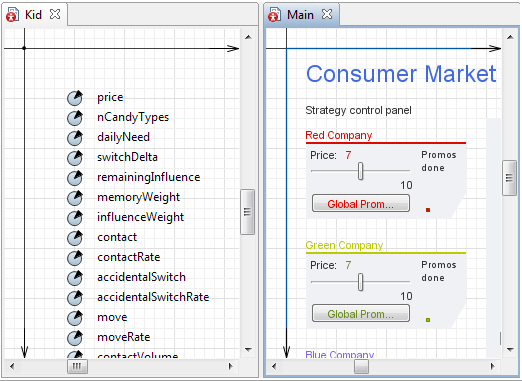The height and width of the screenshot is (381, 522).
Task: Click the Kid tab file icon
Action: click(x=12, y=15)
